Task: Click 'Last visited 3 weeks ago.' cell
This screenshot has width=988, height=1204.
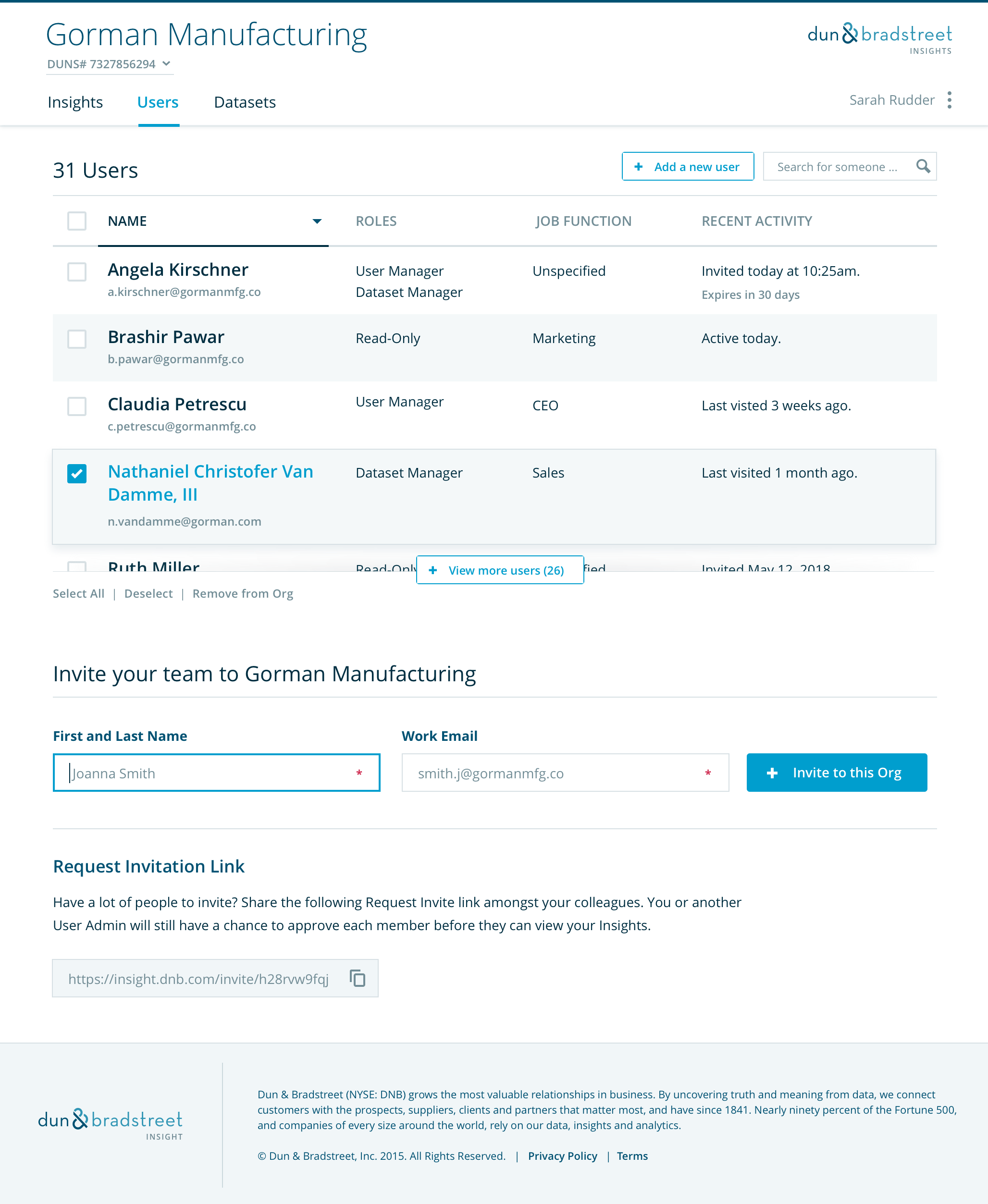Action: click(x=776, y=405)
